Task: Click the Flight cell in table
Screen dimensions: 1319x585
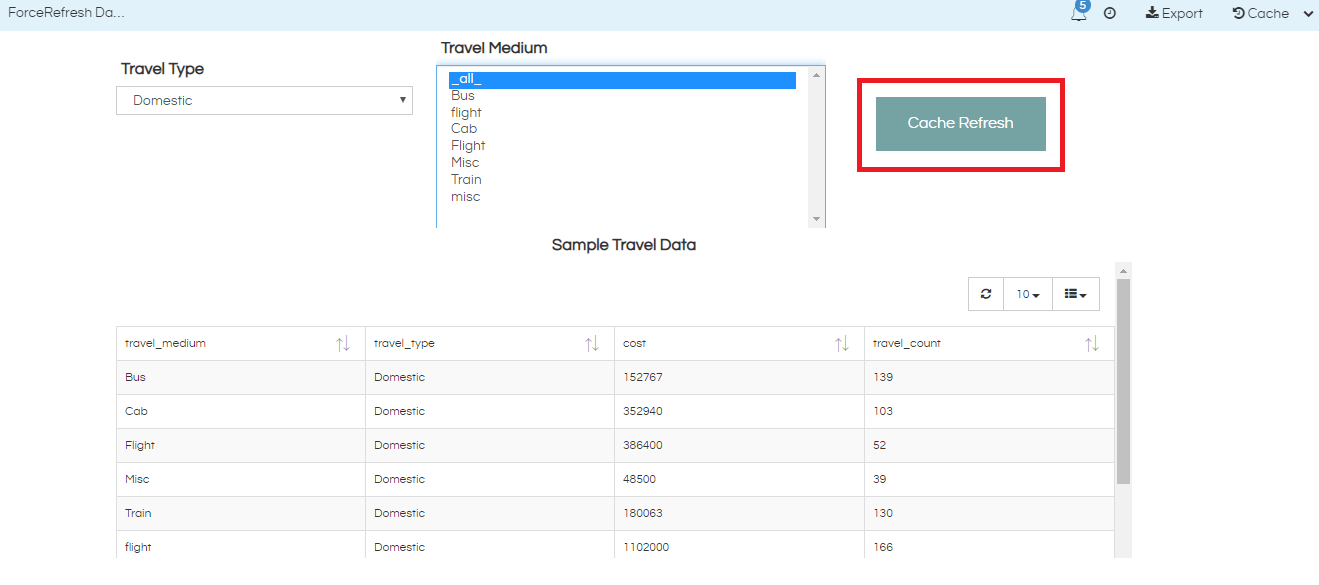Action: click(241, 446)
